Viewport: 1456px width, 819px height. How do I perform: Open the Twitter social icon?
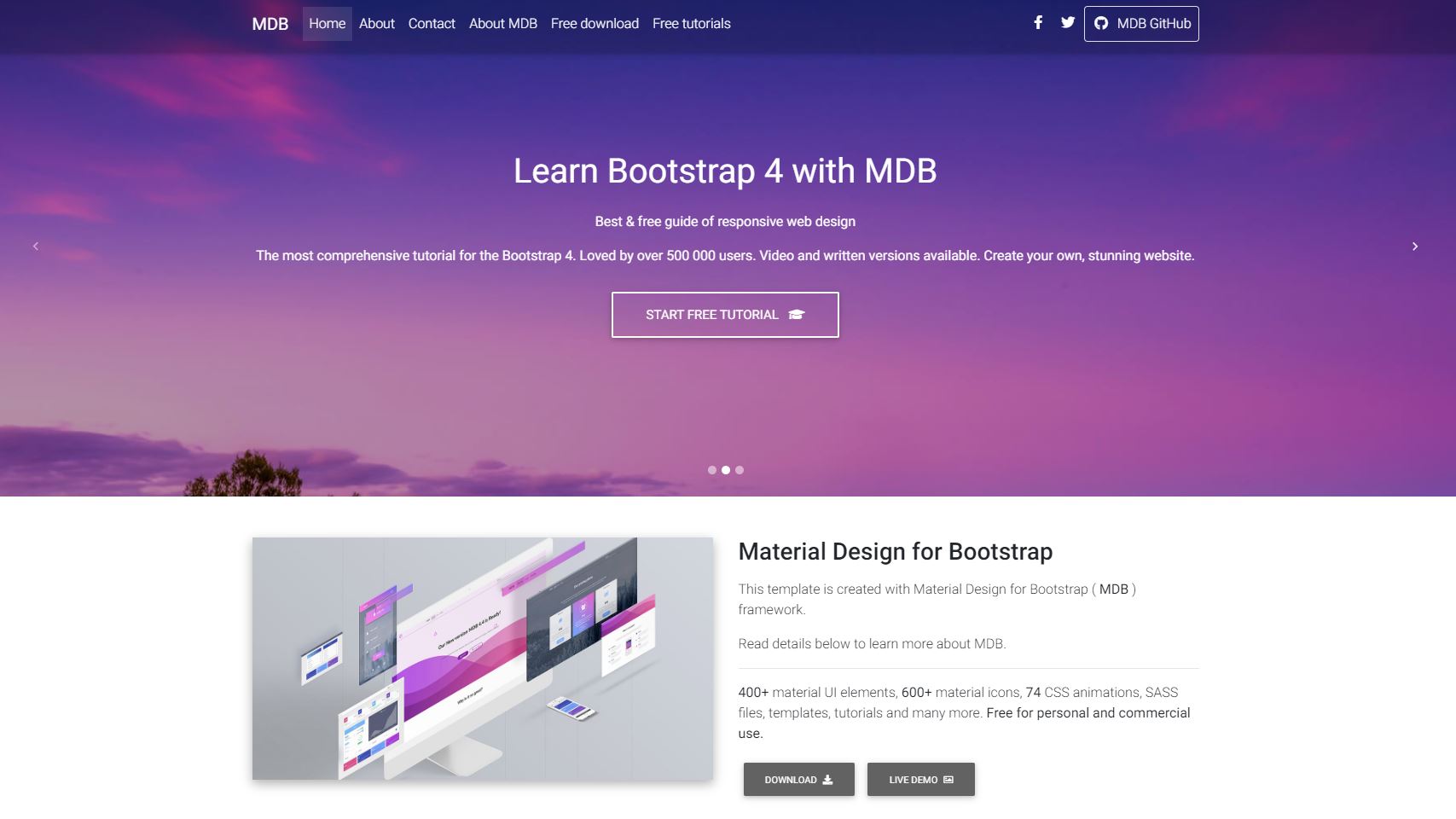1067,23
